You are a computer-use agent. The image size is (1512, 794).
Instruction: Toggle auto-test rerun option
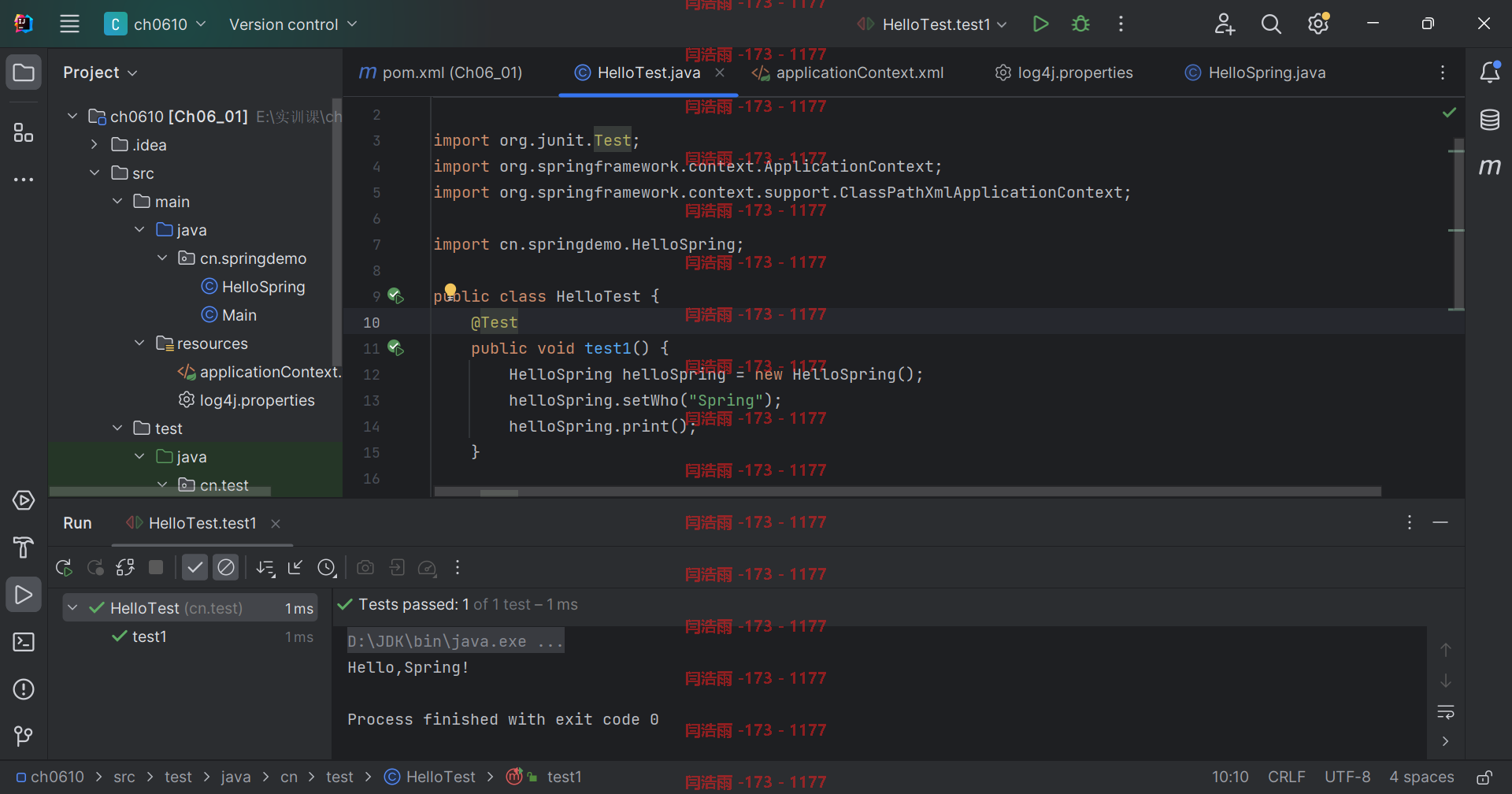tap(125, 567)
